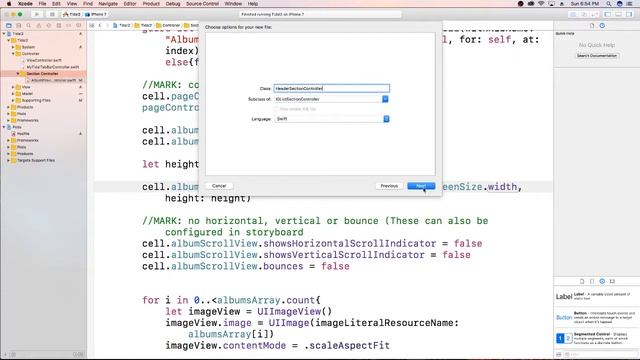
Task: Open the Subclass of combo box dropdown
Action: coord(385,99)
